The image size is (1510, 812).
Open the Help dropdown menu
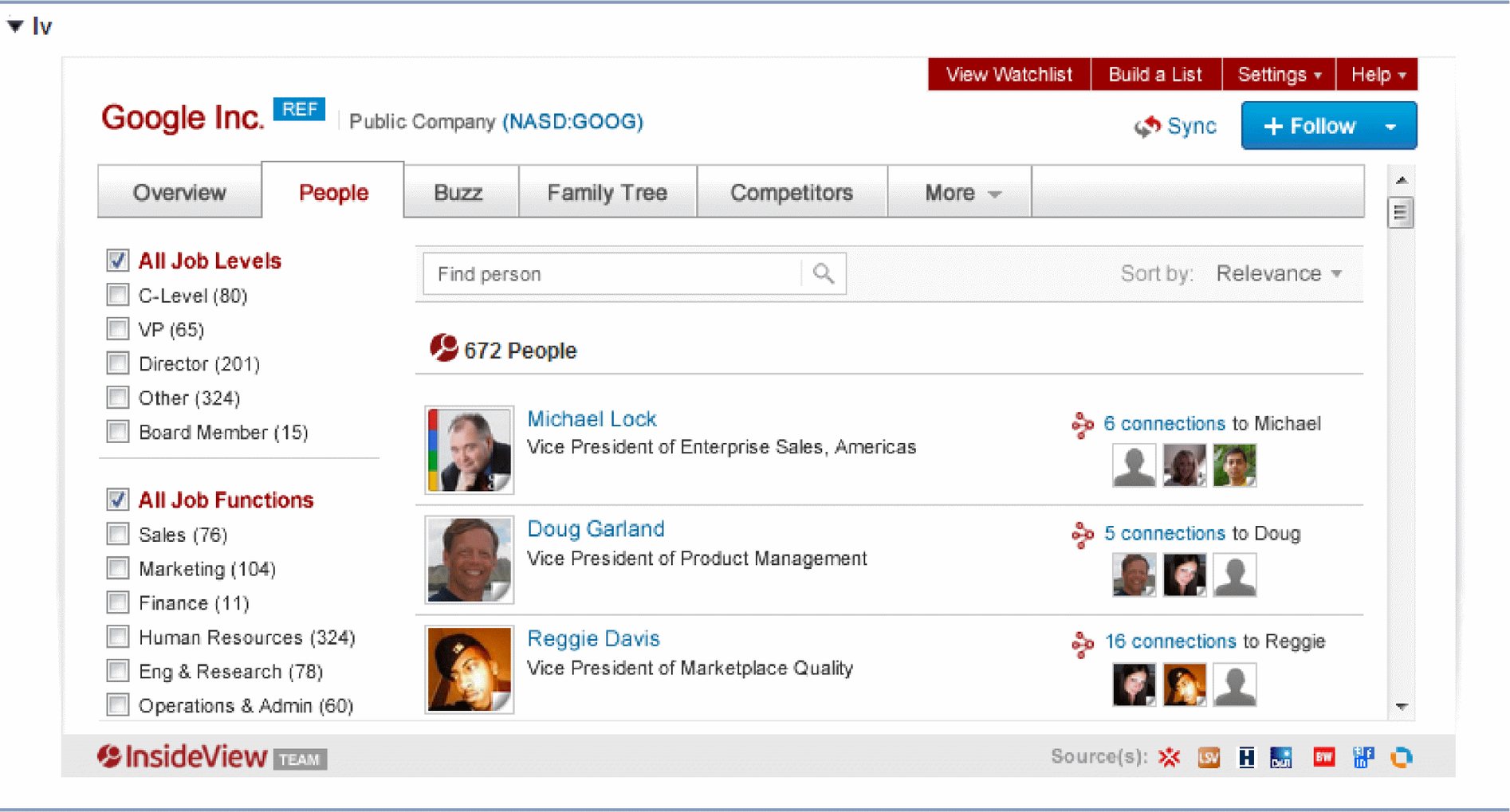click(1378, 74)
